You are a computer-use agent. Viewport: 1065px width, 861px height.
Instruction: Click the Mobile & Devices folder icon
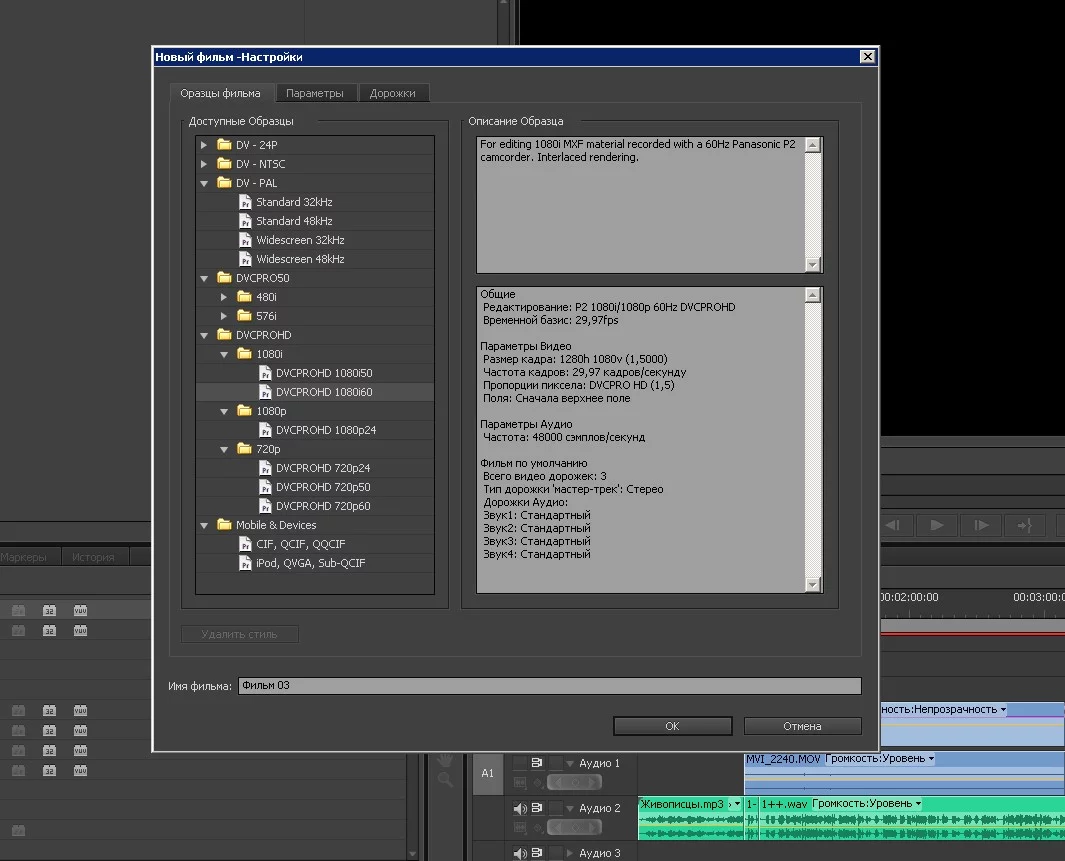coord(224,525)
